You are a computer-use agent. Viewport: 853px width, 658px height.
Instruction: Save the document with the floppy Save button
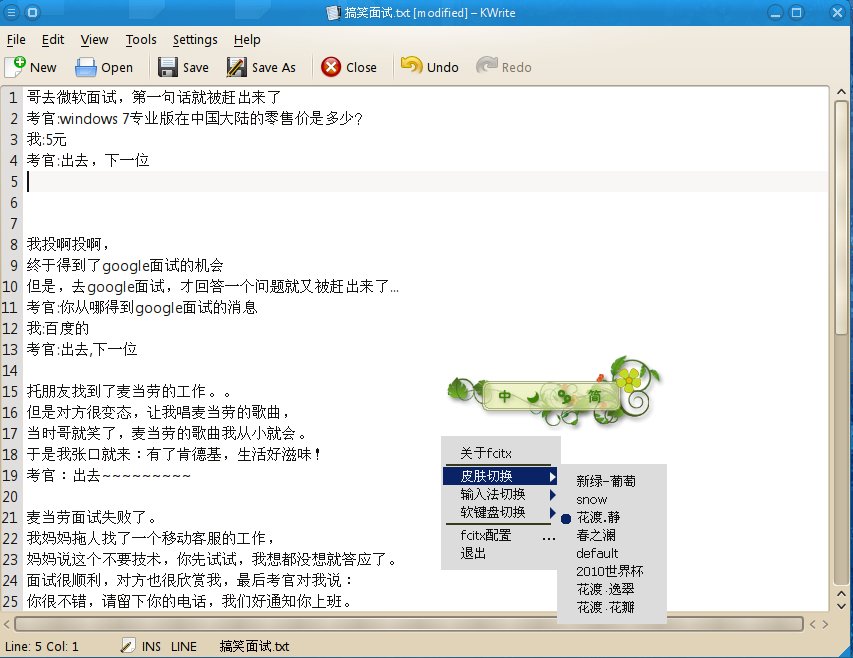(183, 67)
